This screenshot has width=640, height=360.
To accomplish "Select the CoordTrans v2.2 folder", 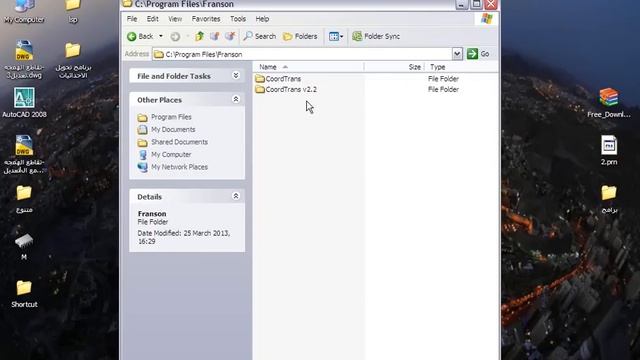I will [286, 89].
